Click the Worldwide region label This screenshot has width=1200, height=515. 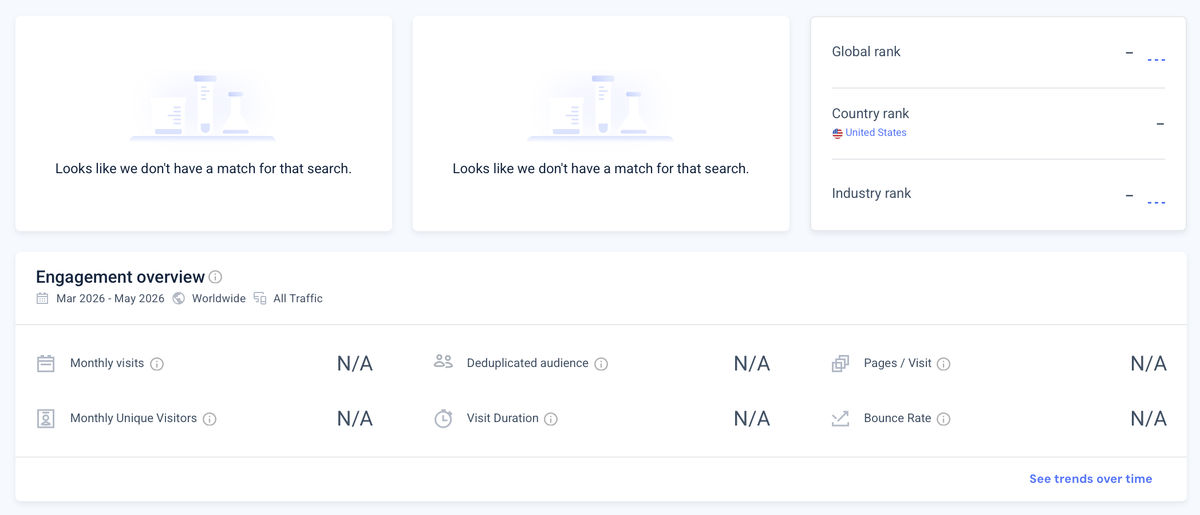219,298
